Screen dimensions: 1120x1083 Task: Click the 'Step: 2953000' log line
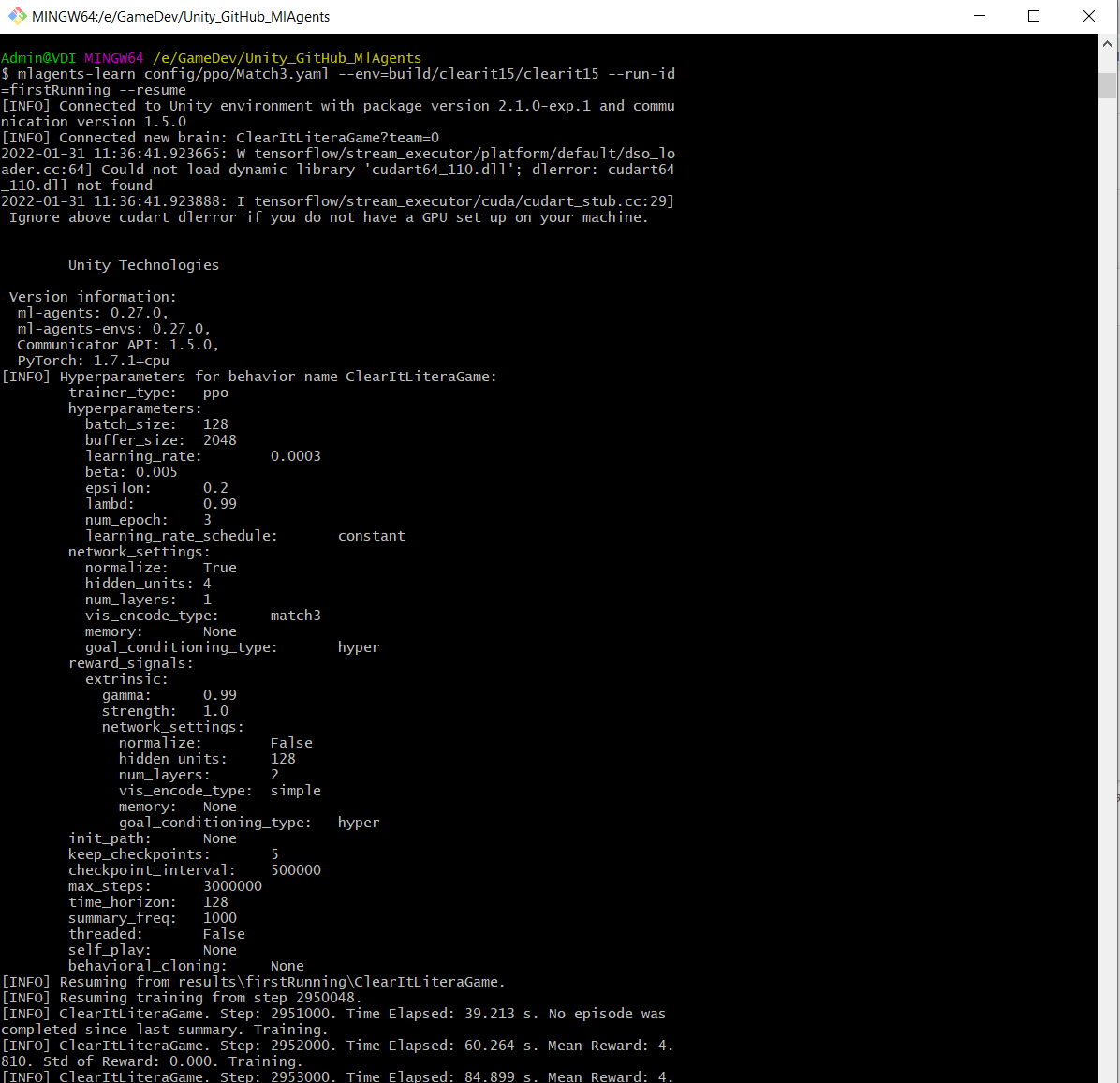pyautogui.click(x=338, y=1076)
